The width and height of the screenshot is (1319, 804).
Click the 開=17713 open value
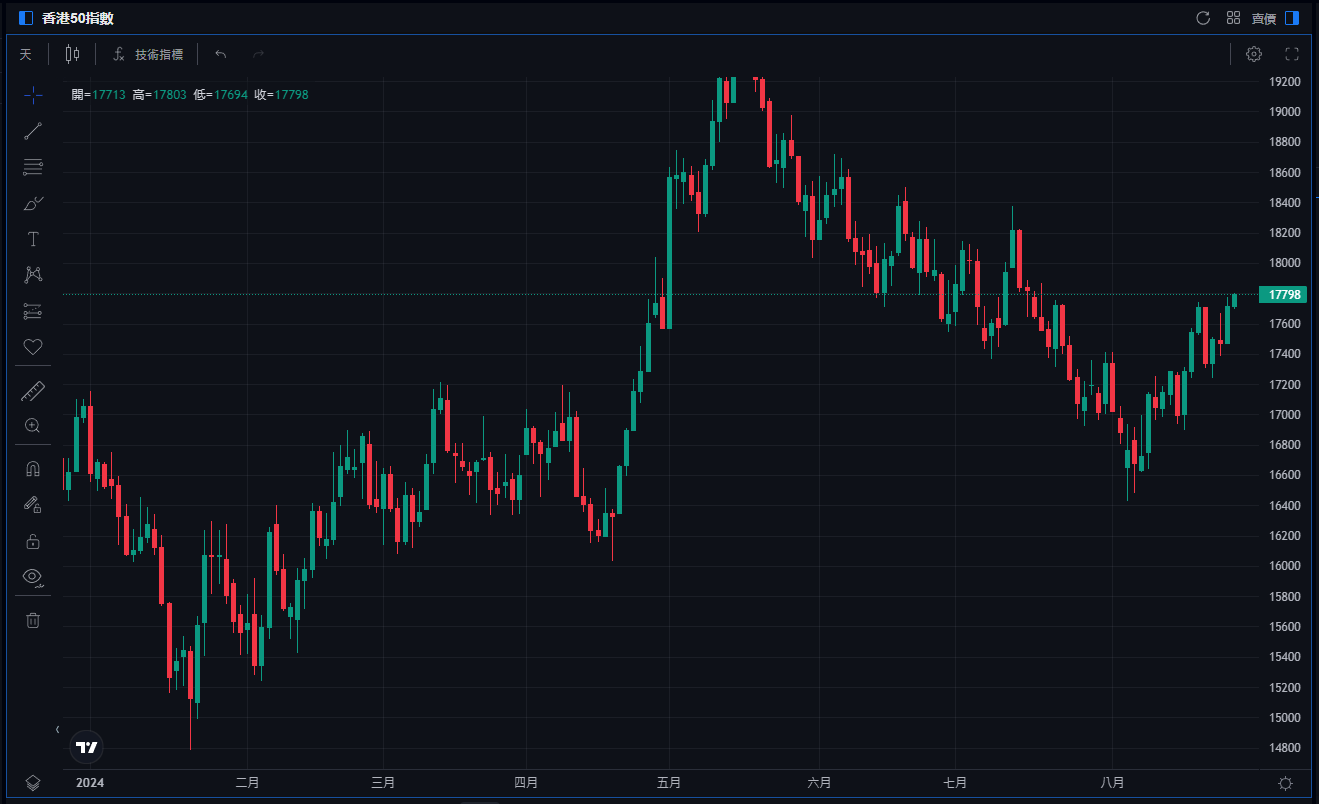pyautogui.click(x=98, y=94)
